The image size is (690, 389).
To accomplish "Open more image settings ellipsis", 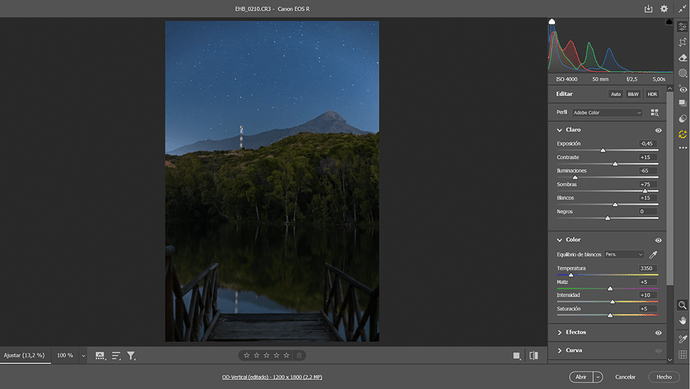I will (x=683, y=148).
